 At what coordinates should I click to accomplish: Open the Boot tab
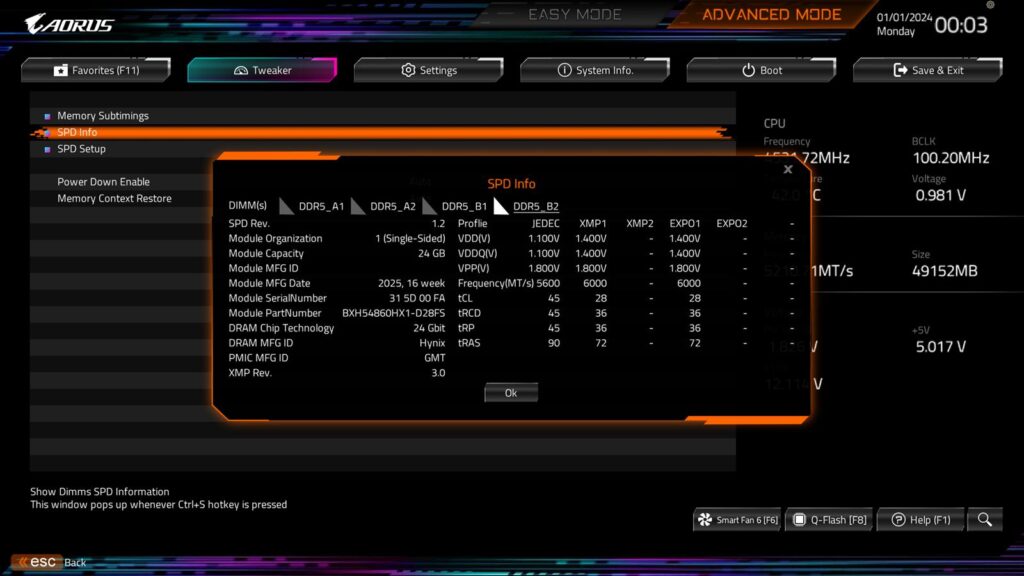761,70
